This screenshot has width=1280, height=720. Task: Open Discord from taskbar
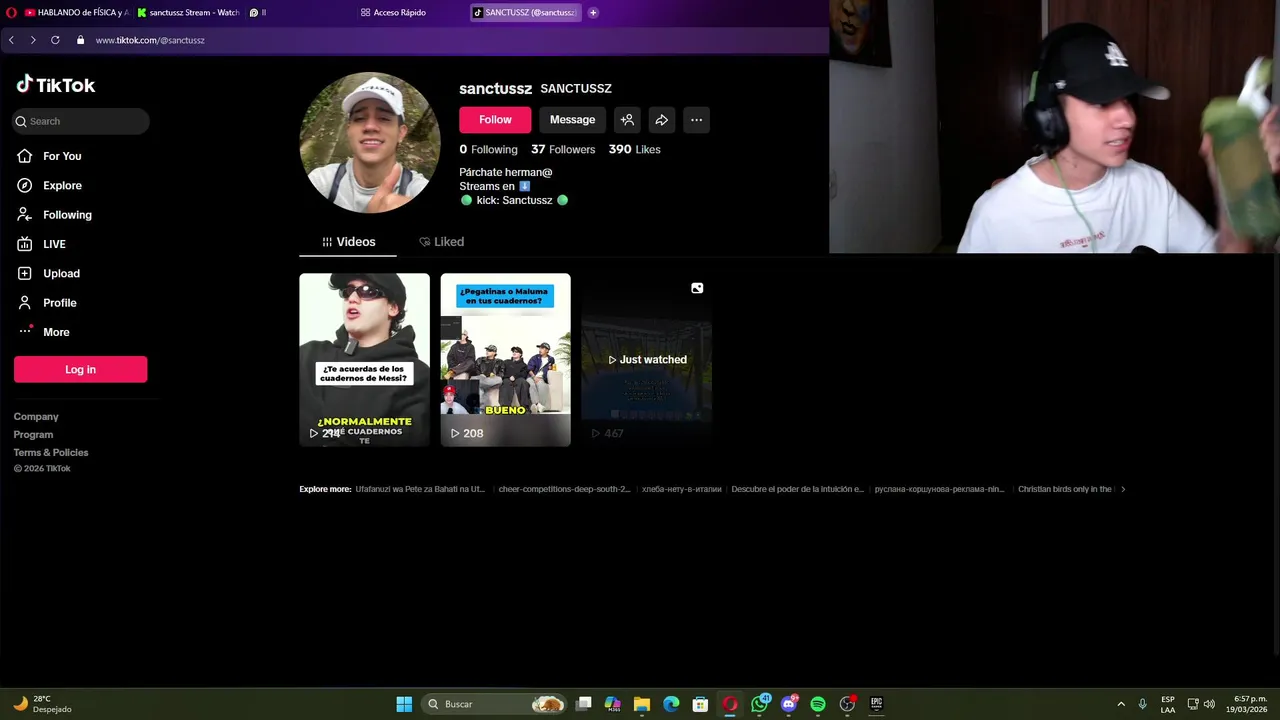point(789,704)
